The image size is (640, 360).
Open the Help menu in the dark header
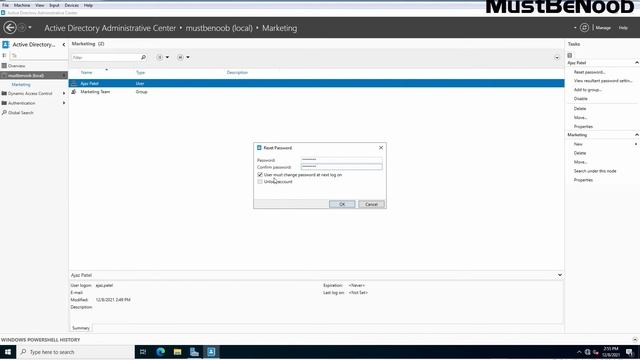(623, 28)
